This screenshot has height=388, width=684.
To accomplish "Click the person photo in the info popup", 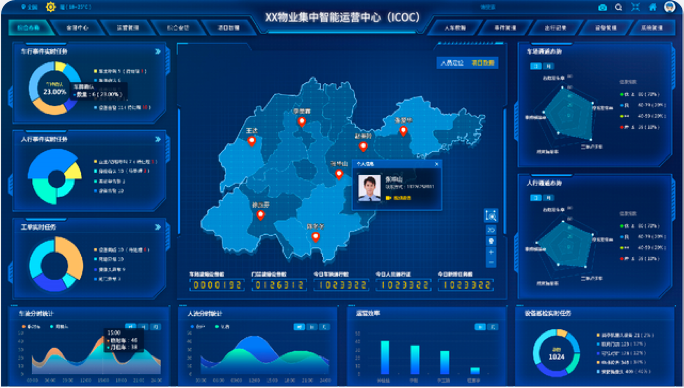I will (369, 188).
